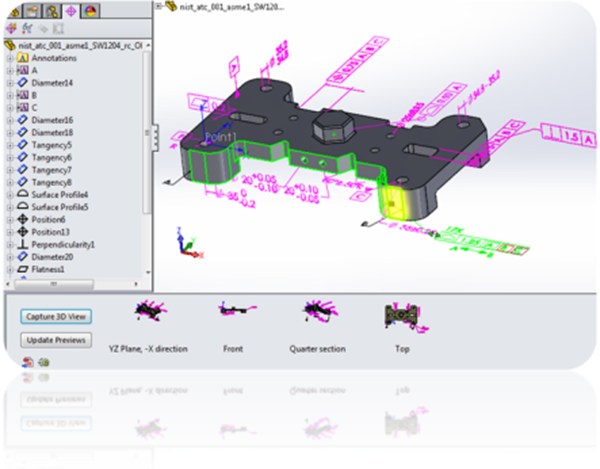Expand the Tangency6 node
Viewport: 600px width, 469px height.
(10, 158)
